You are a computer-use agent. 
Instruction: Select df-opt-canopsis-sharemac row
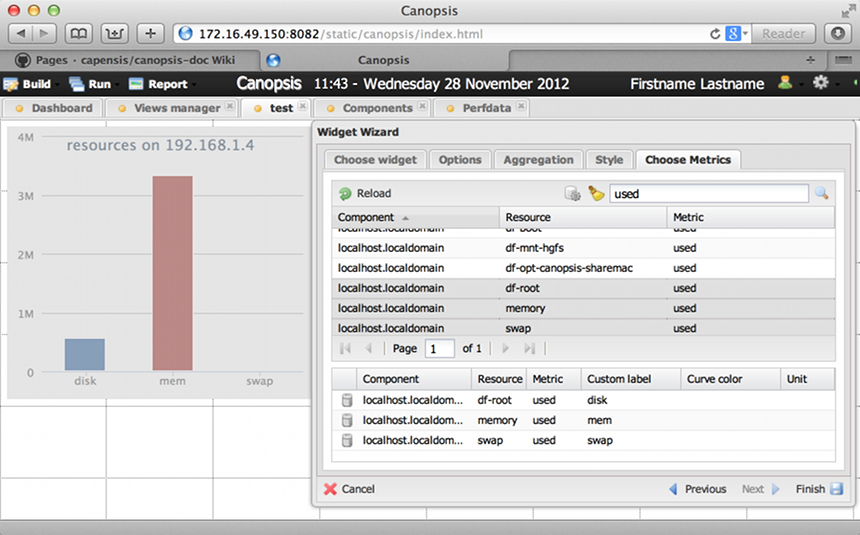pos(584,268)
